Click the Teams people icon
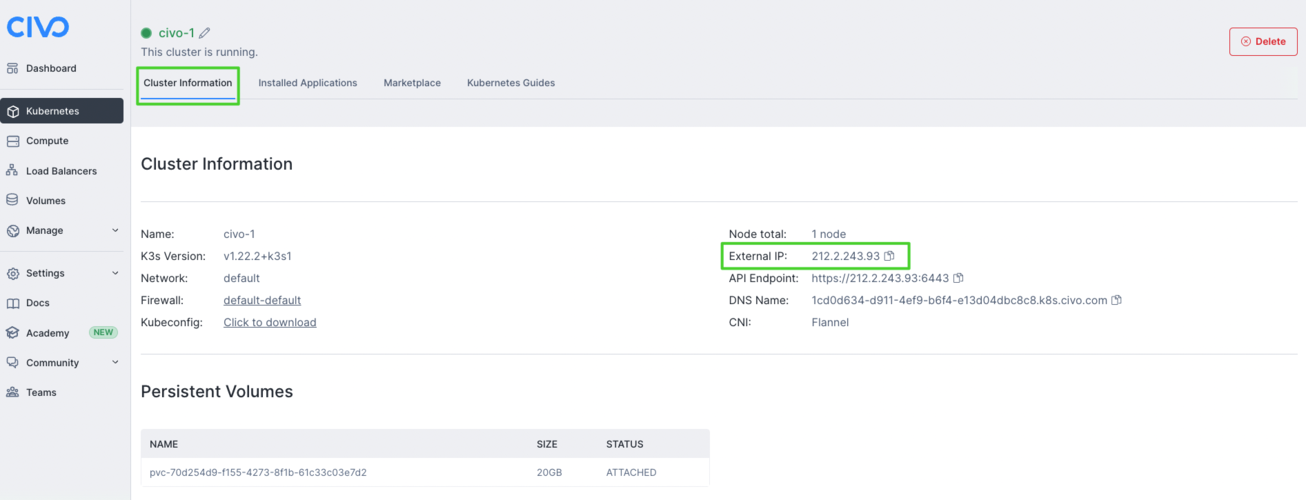This screenshot has width=1306, height=500. [x=13, y=393]
